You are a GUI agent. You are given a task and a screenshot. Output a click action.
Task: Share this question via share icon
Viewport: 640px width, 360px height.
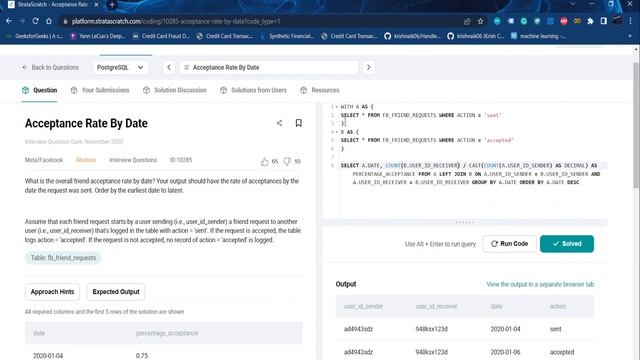coord(279,123)
